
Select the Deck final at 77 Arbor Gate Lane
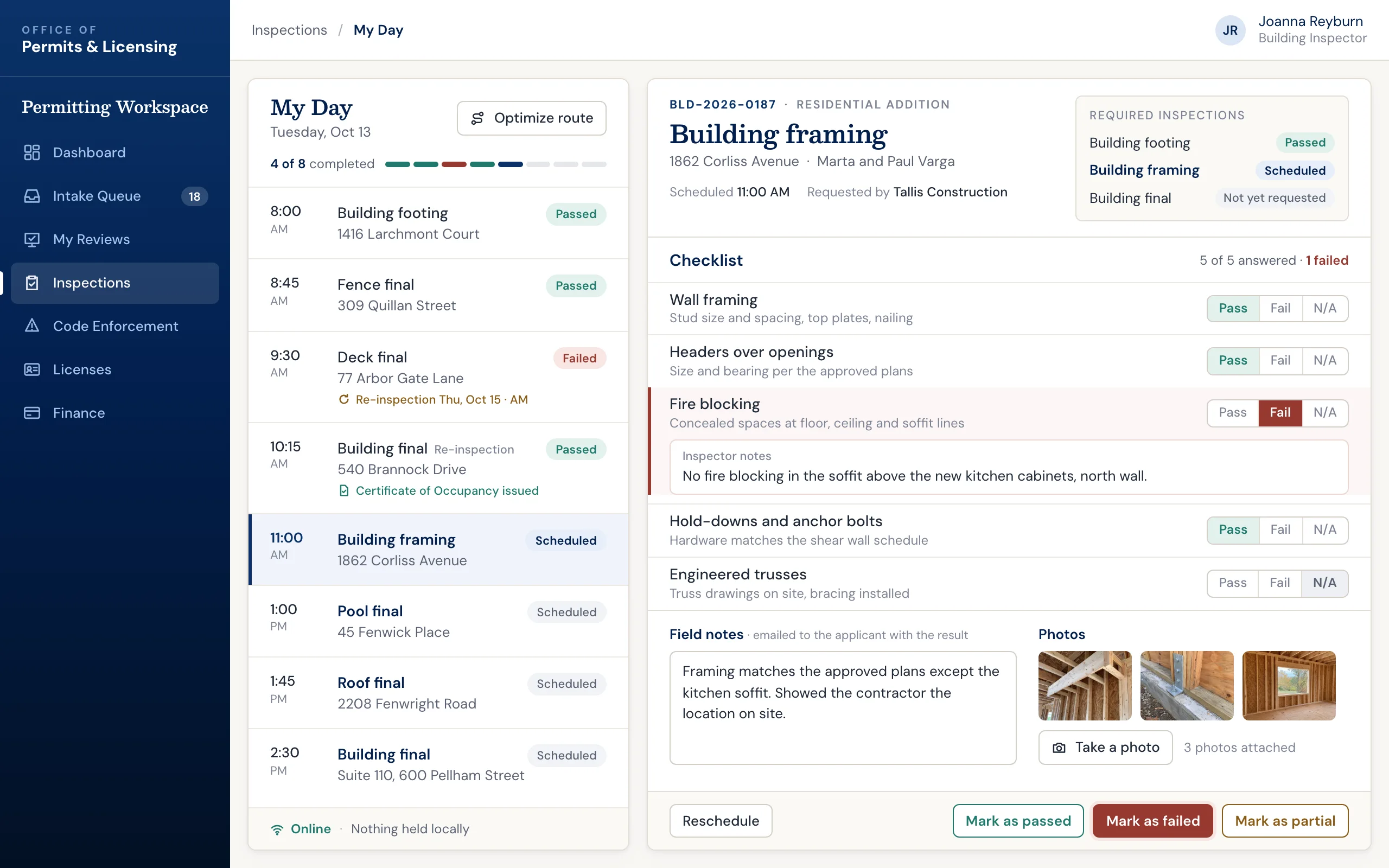click(438, 377)
